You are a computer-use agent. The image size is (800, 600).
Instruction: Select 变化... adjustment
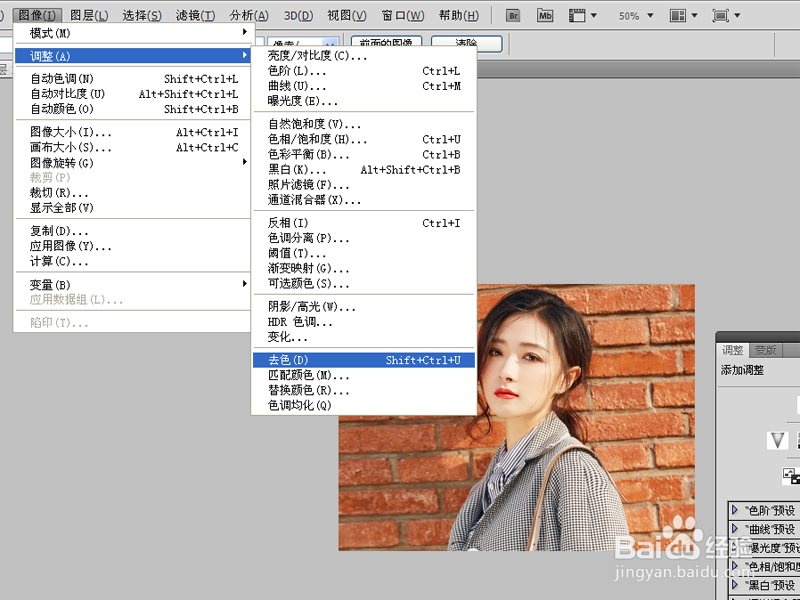pos(364,337)
